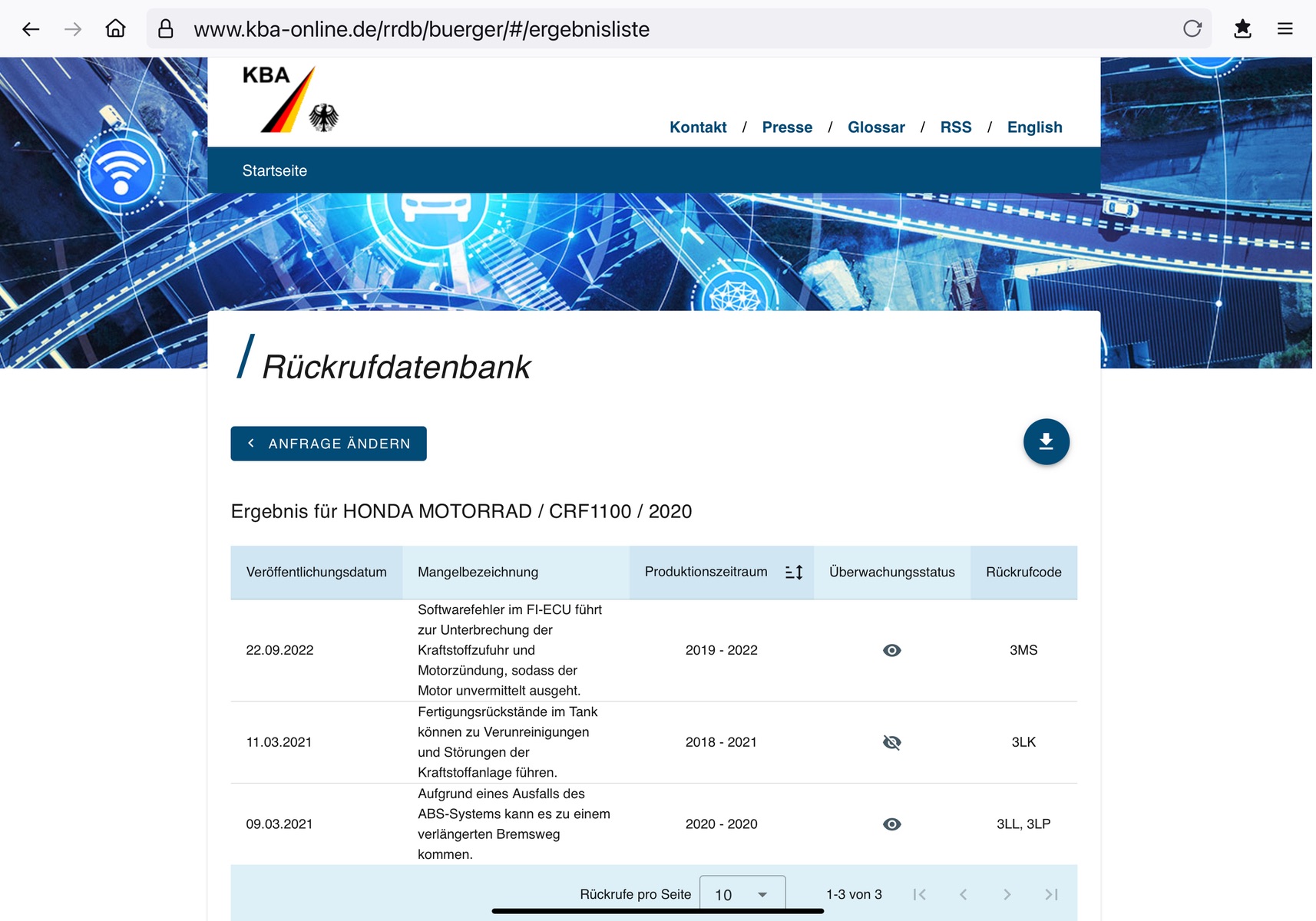The height and width of the screenshot is (921, 1316).
Task: Click the sort icon in Produktionszeitraum header
Action: (x=794, y=573)
